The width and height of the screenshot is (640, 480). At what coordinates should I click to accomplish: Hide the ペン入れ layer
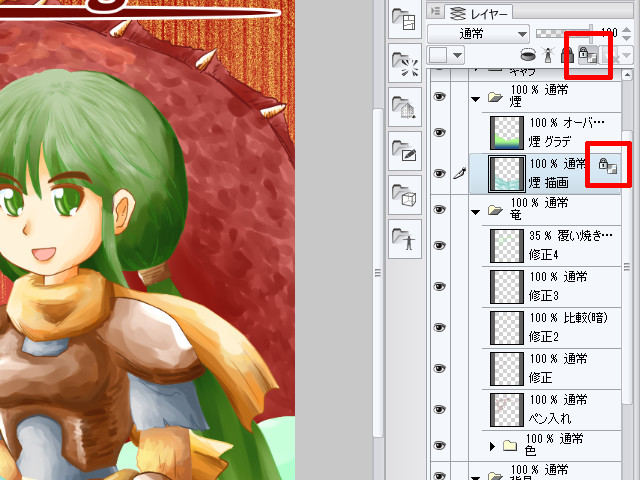click(439, 409)
